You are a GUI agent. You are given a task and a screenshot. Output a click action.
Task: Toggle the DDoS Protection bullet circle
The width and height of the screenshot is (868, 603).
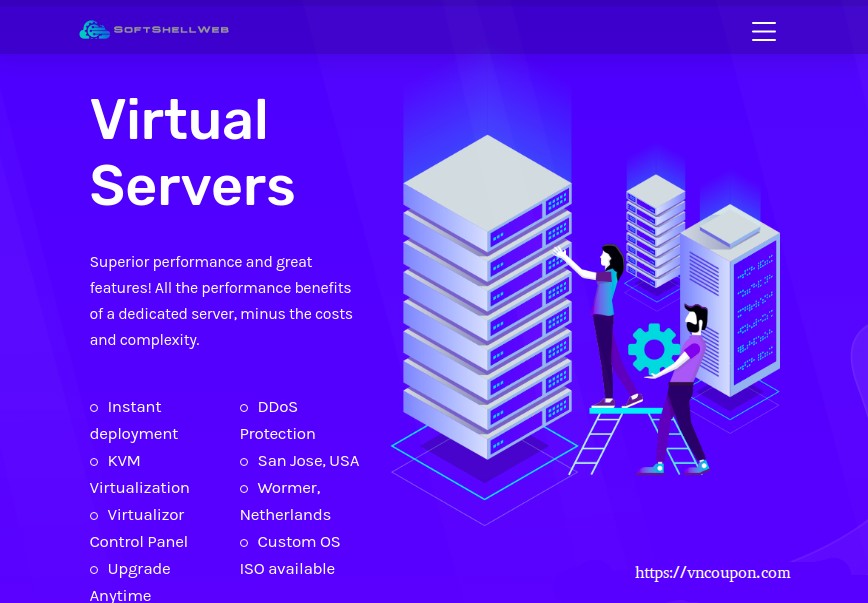pyautogui.click(x=245, y=407)
